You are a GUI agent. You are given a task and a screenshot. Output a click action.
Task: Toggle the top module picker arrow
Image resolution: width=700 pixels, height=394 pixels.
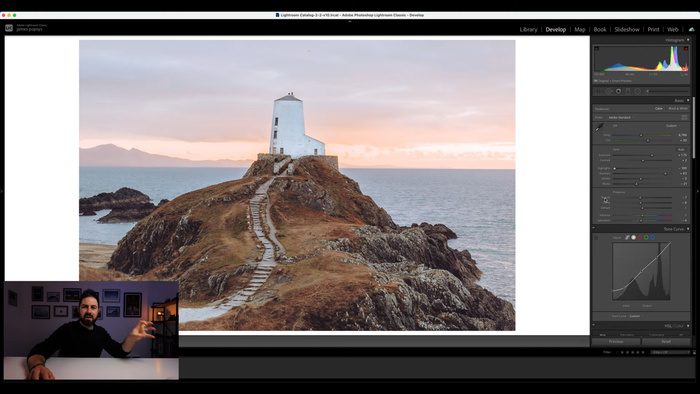point(350,21)
